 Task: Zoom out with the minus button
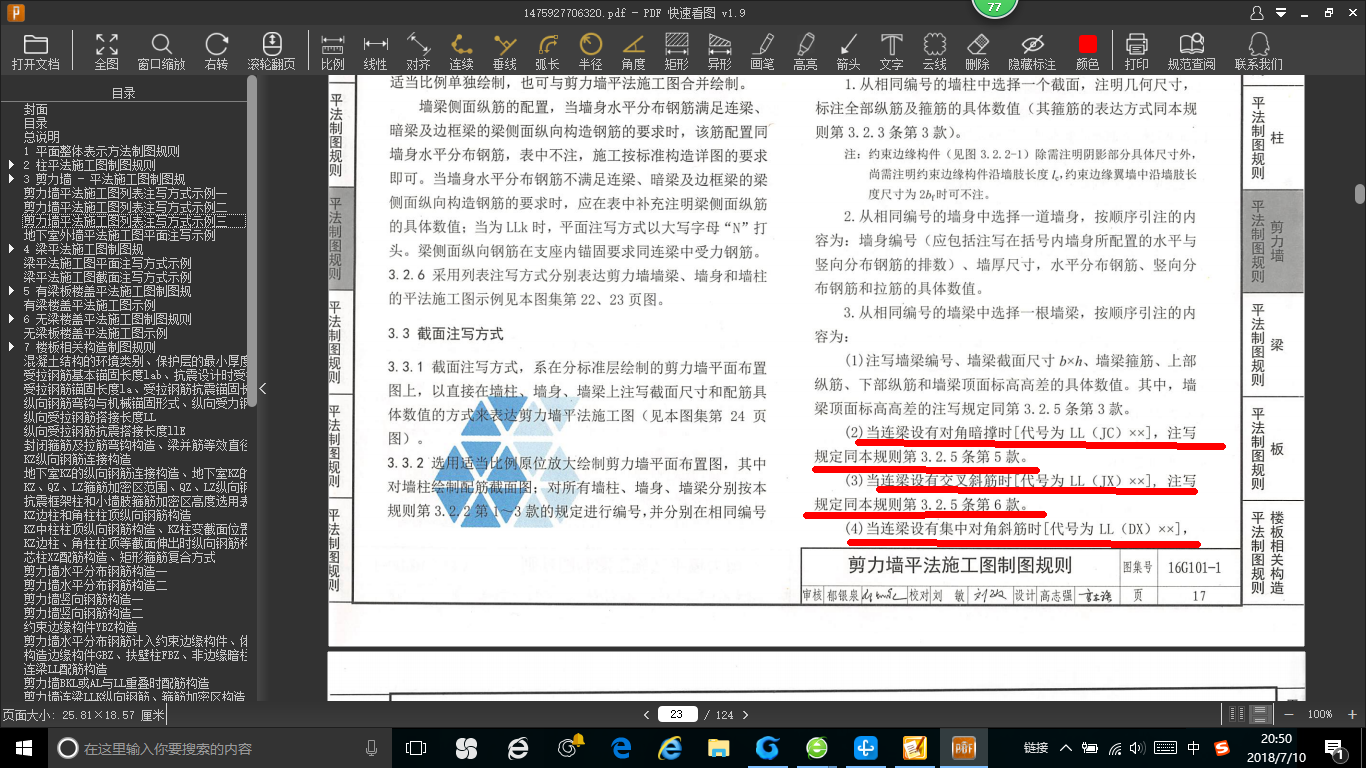point(1290,714)
